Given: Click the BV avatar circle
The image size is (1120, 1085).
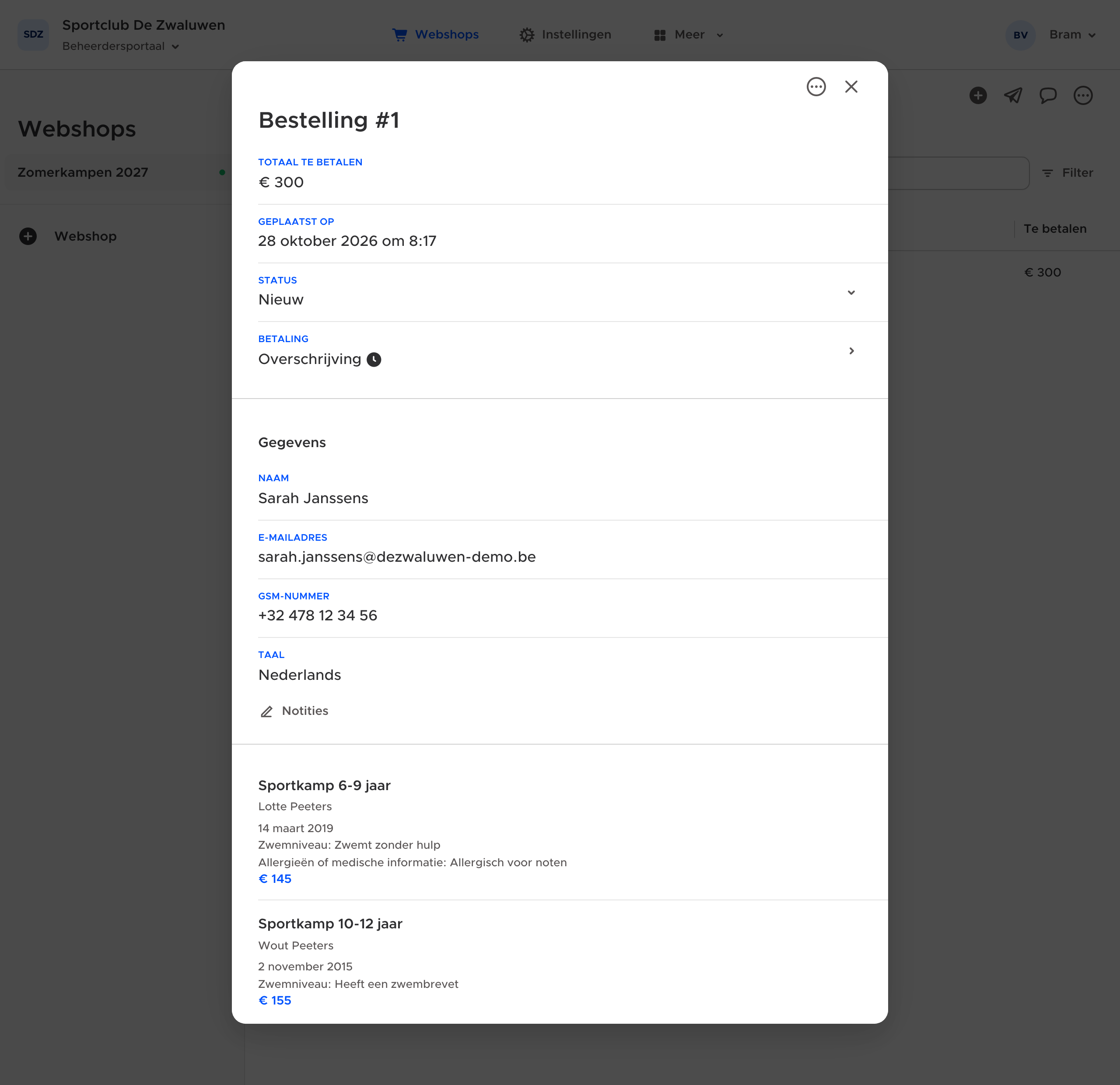Looking at the screenshot, I should pos(1021,35).
